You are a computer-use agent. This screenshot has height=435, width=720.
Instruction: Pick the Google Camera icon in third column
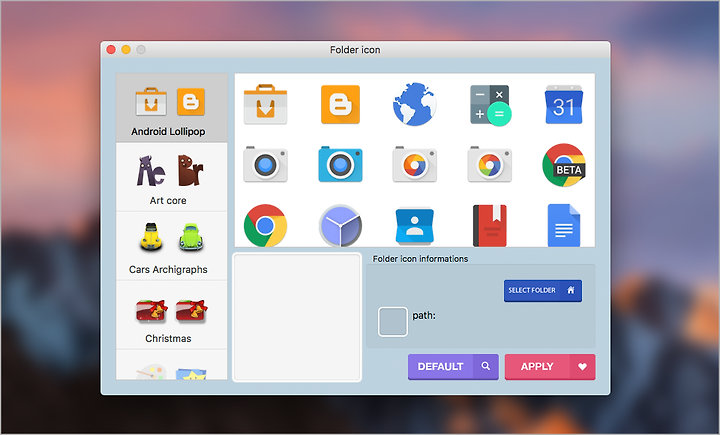coord(415,164)
